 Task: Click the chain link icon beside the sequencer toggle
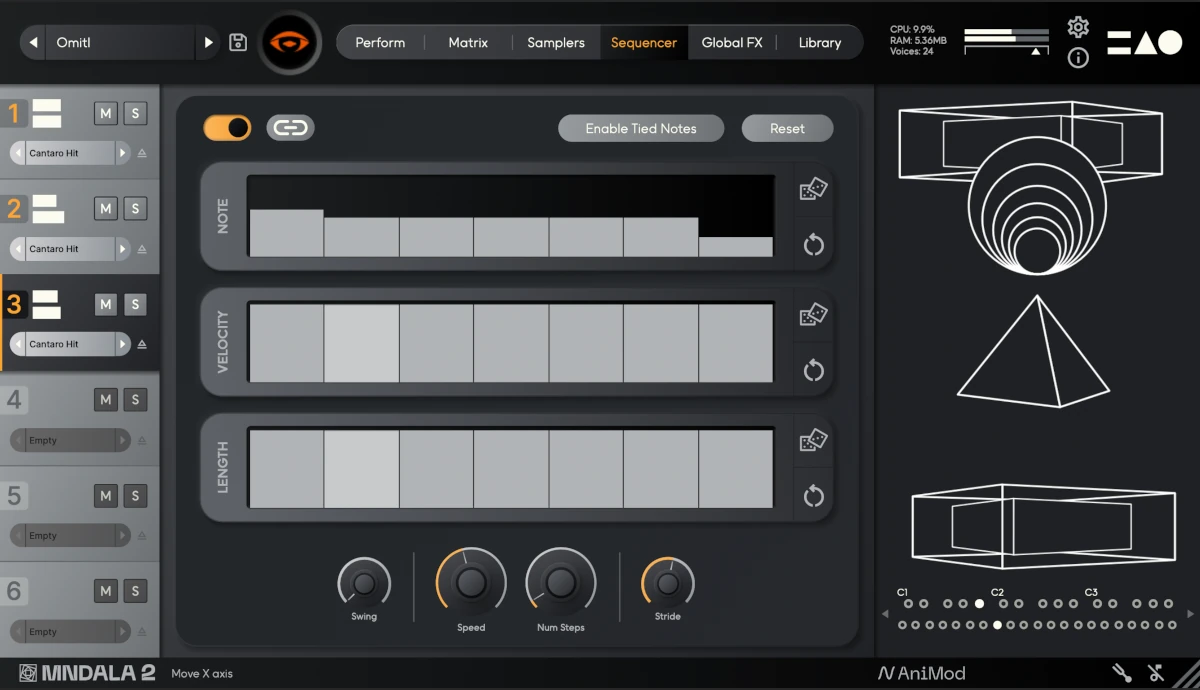pos(290,128)
